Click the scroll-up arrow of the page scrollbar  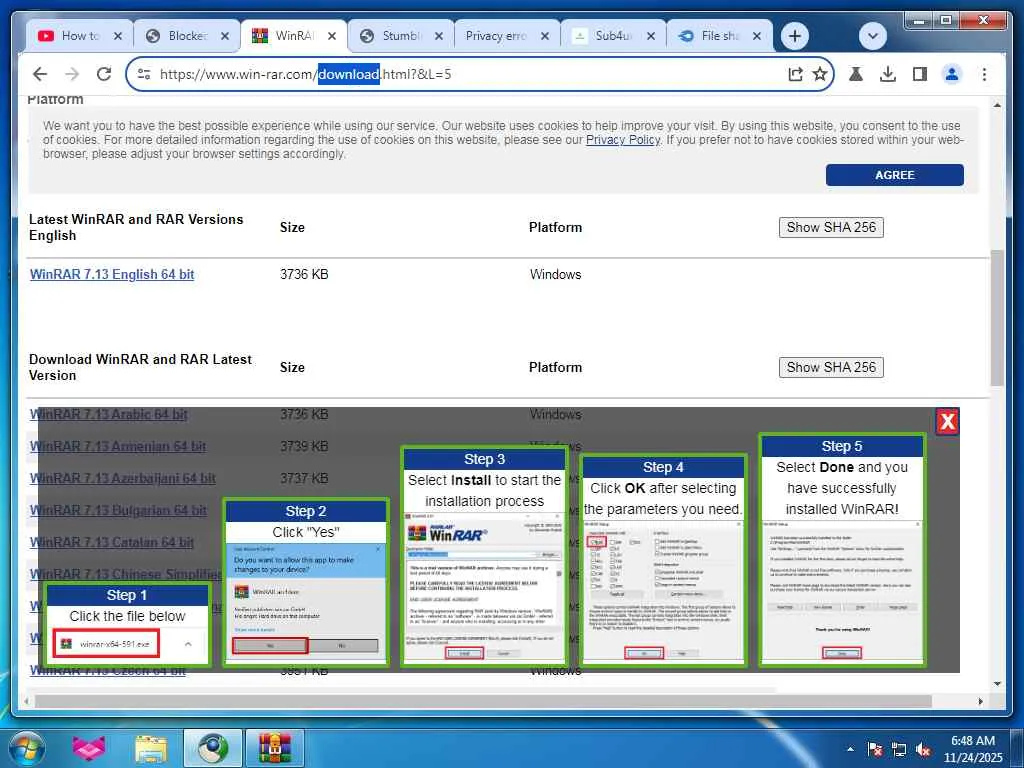(x=997, y=105)
